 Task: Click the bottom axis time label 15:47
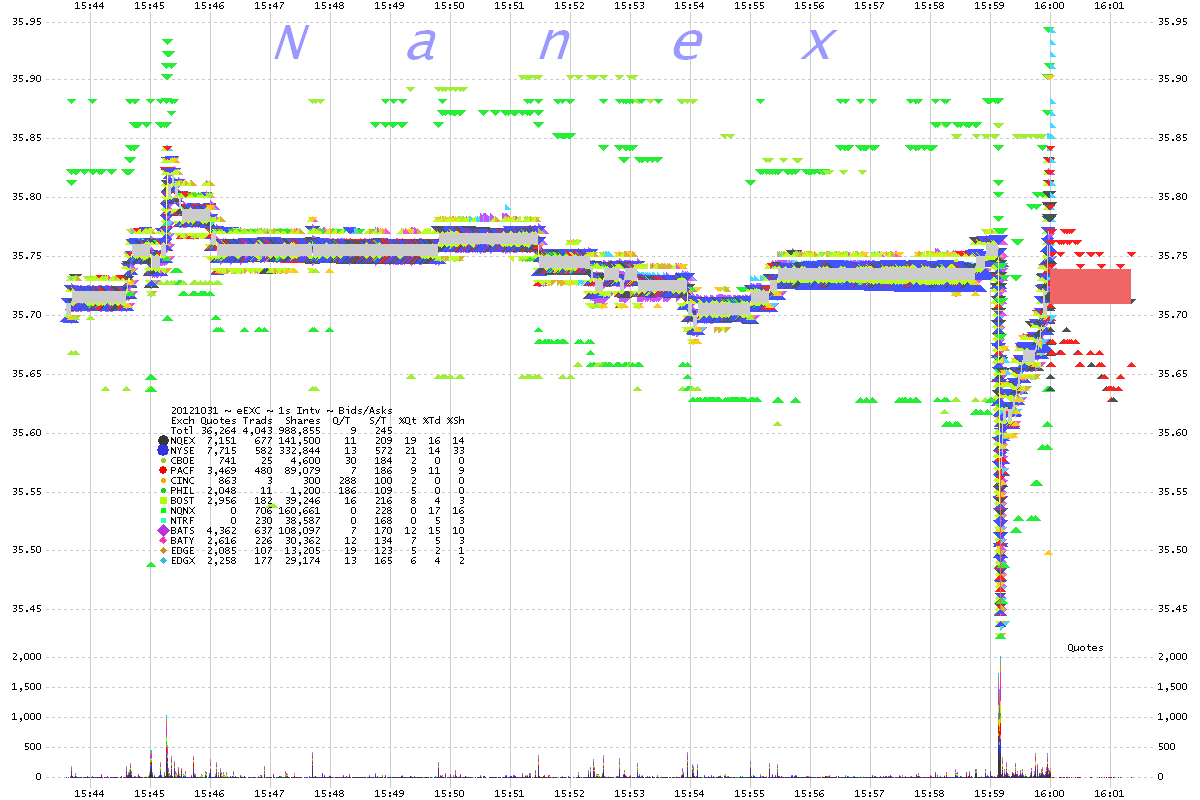coord(268,792)
